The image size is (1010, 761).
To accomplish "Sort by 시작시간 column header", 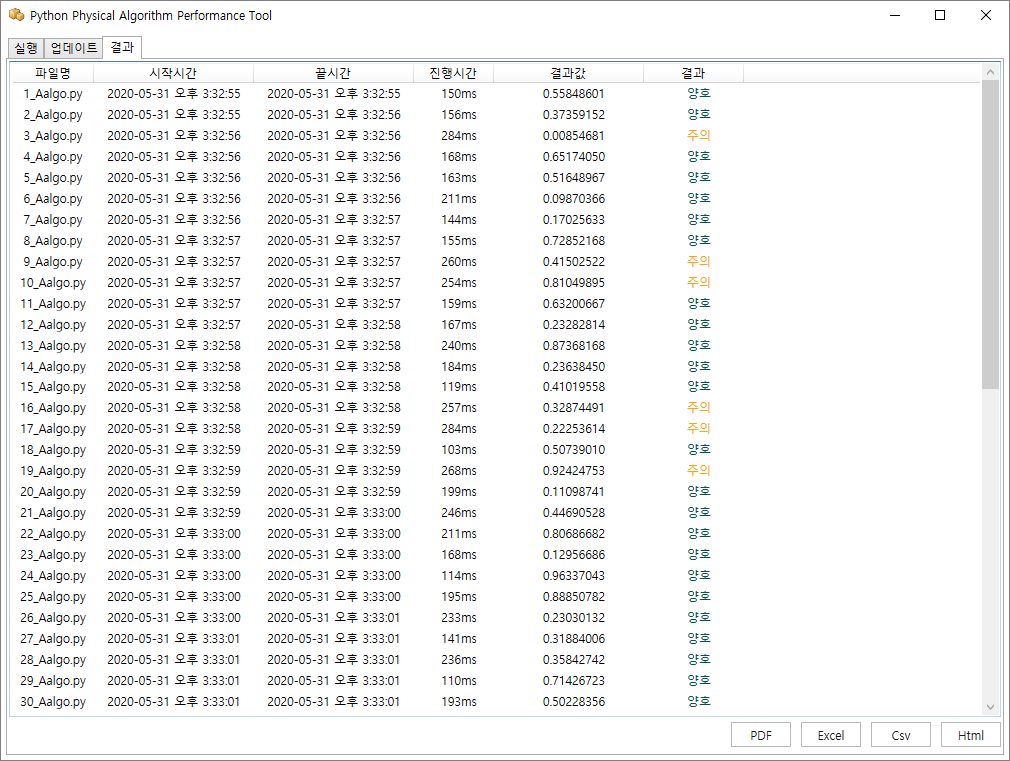I will pos(173,73).
